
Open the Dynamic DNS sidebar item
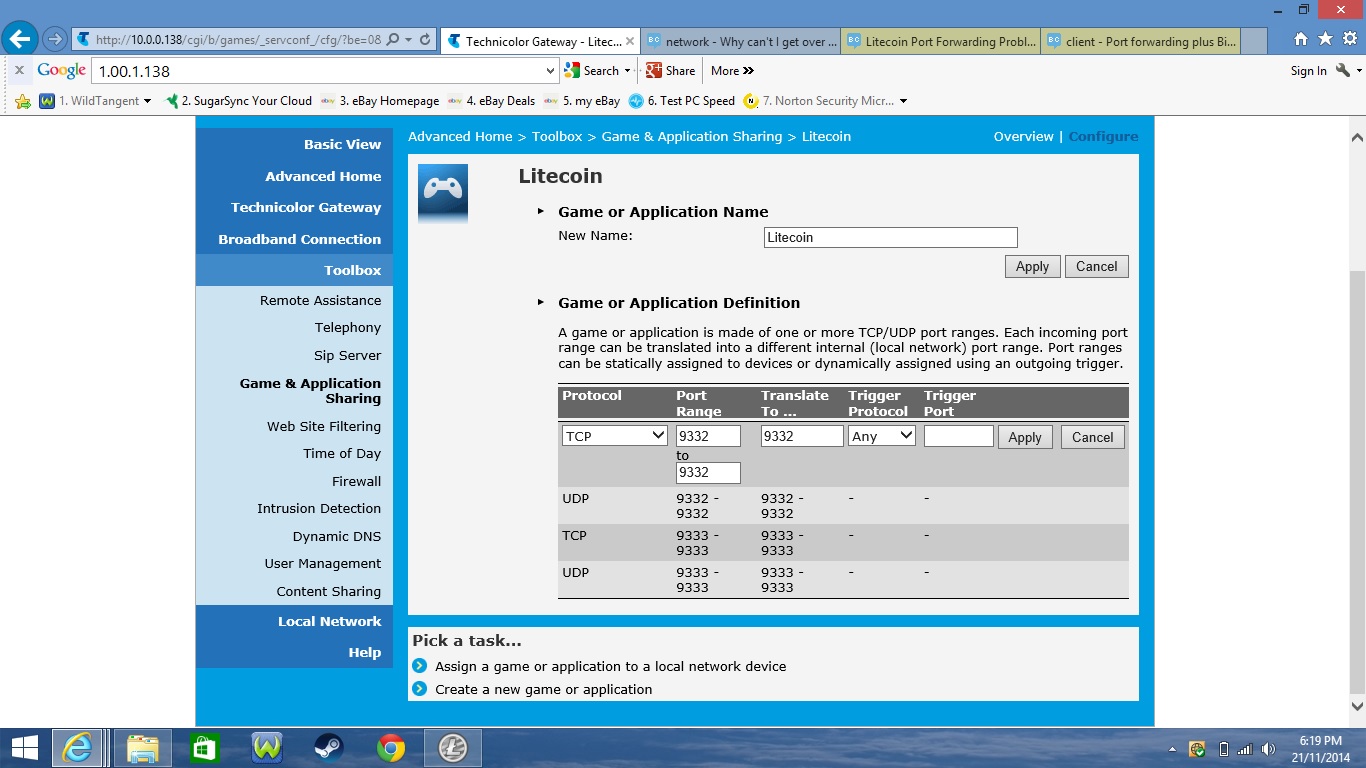click(x=337, y=536)
